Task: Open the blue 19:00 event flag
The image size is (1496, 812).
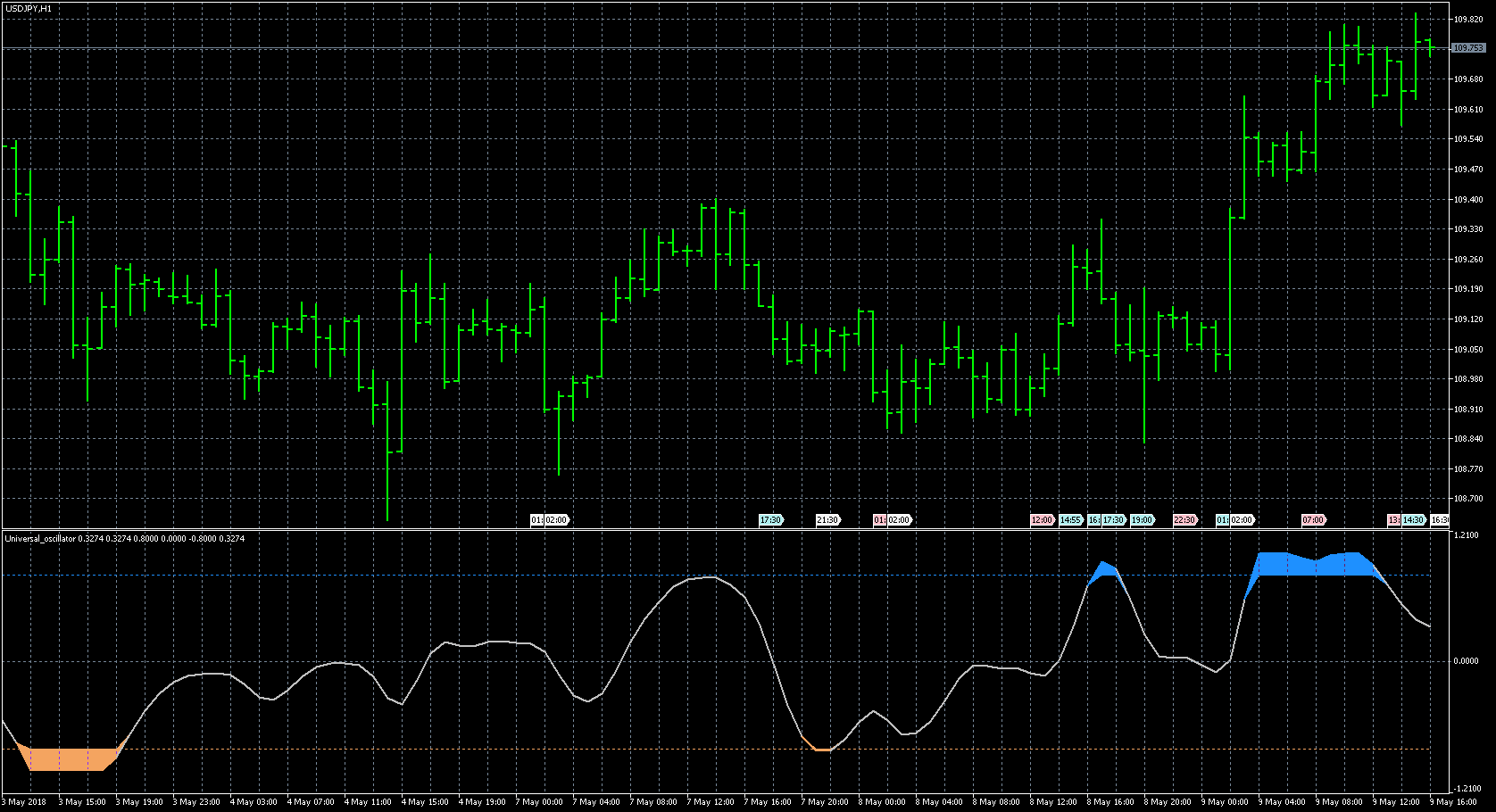Action: click(x=1142, y=520)
